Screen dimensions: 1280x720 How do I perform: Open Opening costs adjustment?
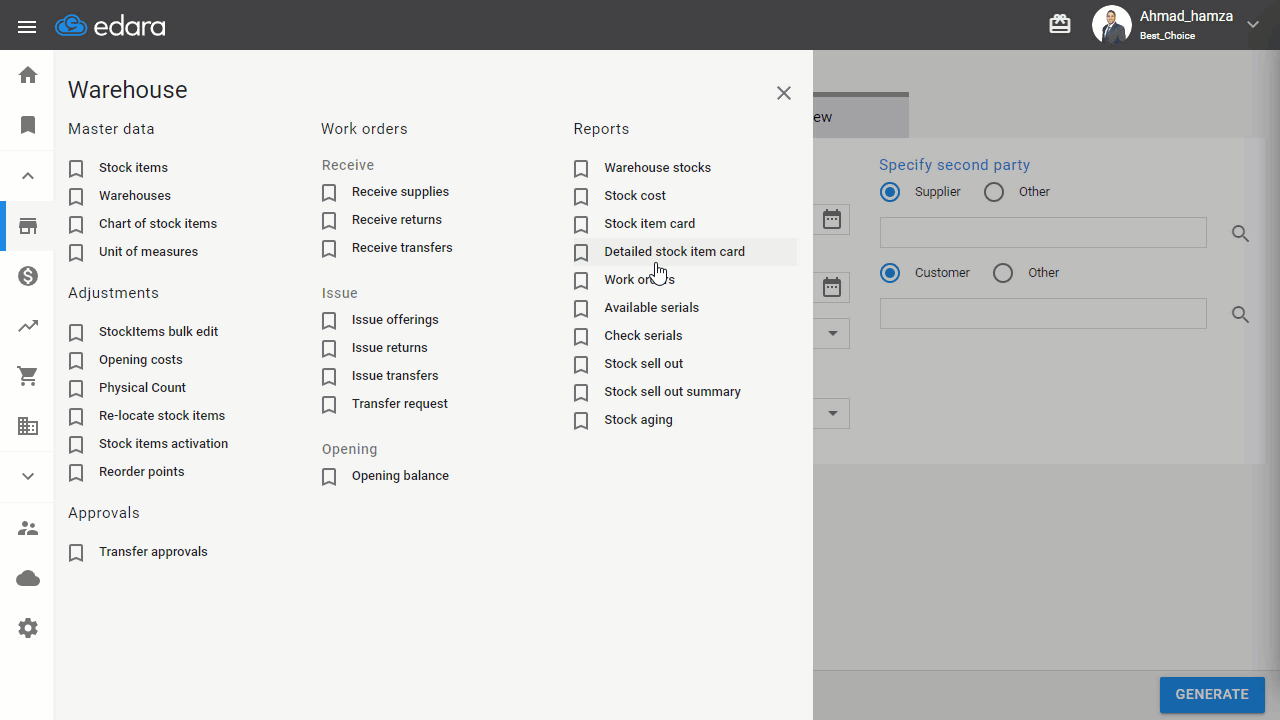[141, 360]
